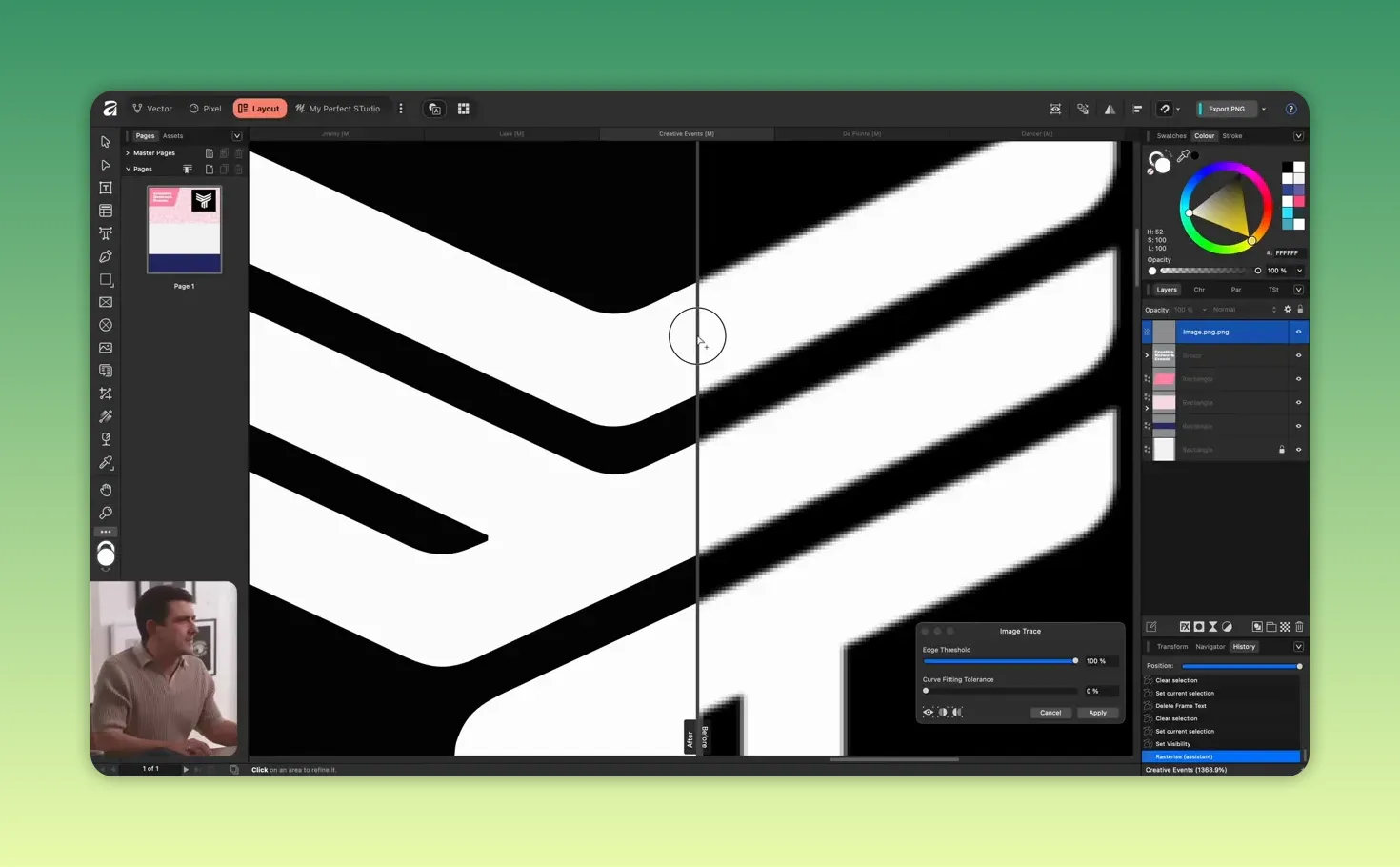This screenshot has height=867, width=1400.
Task: Click Apply in Image Trace dialog
Action: click(x=1097, y=713)
